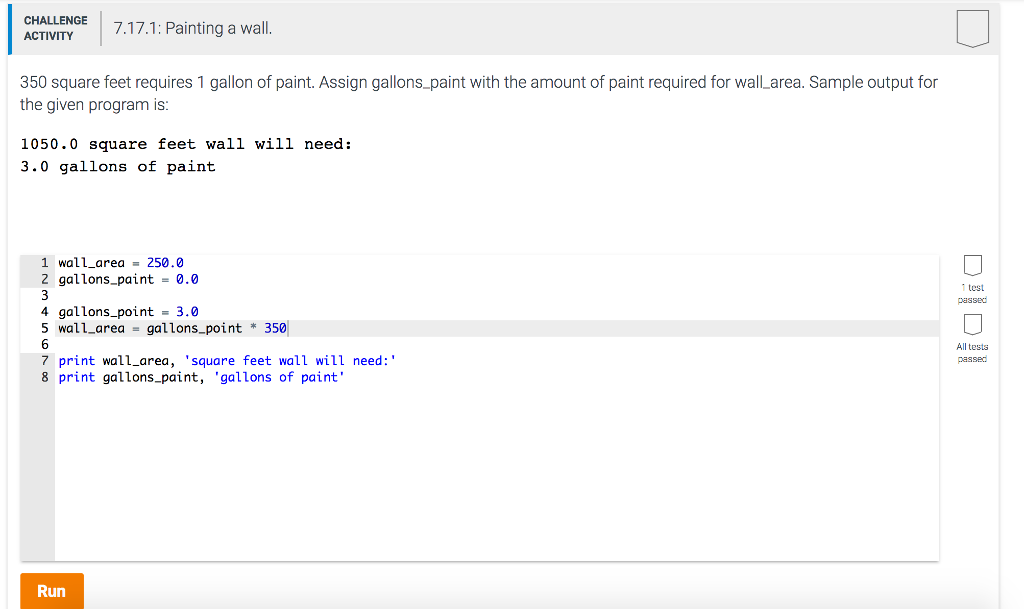Image resolution: width=1024 pixels, height=609 pixels.
Task: Select line number 1 in the gutter
Action: tap(42, 262)
